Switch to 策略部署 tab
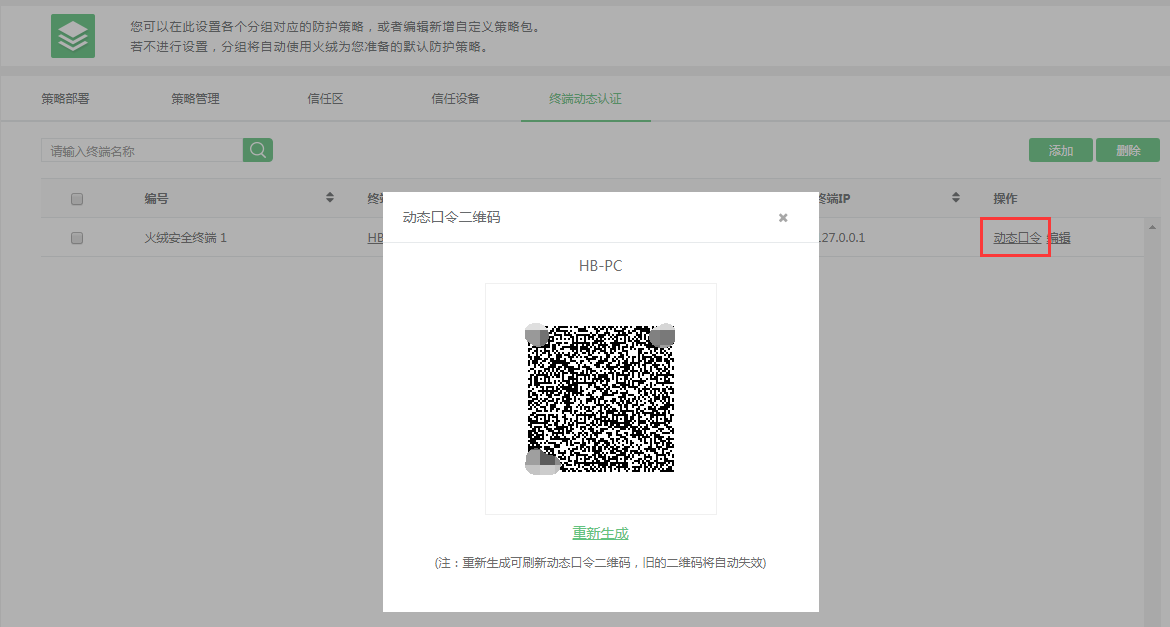The height and width of the screenshot is (627, 1170). [66, 99]
